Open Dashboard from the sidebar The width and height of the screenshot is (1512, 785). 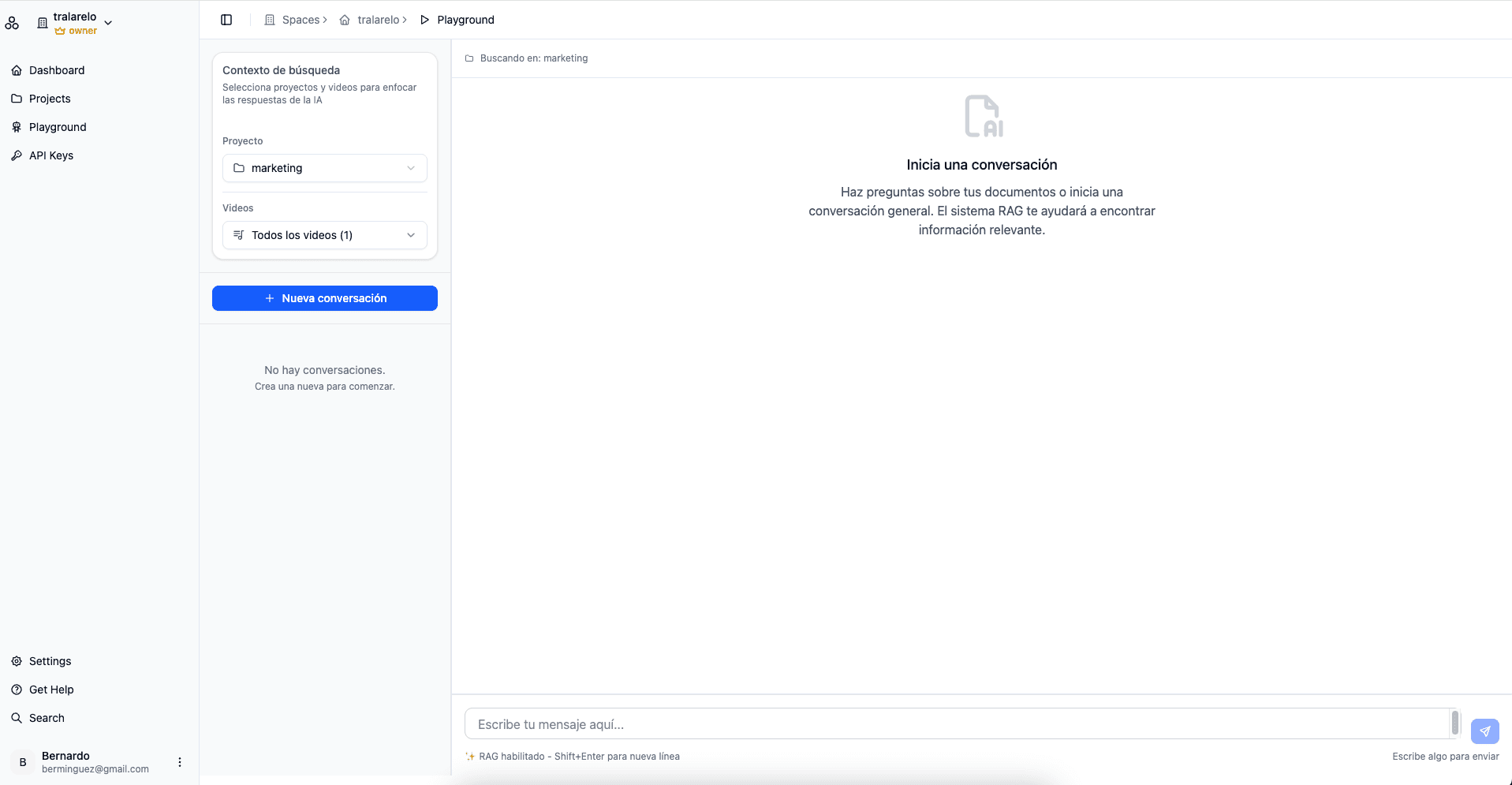(57, 70)
